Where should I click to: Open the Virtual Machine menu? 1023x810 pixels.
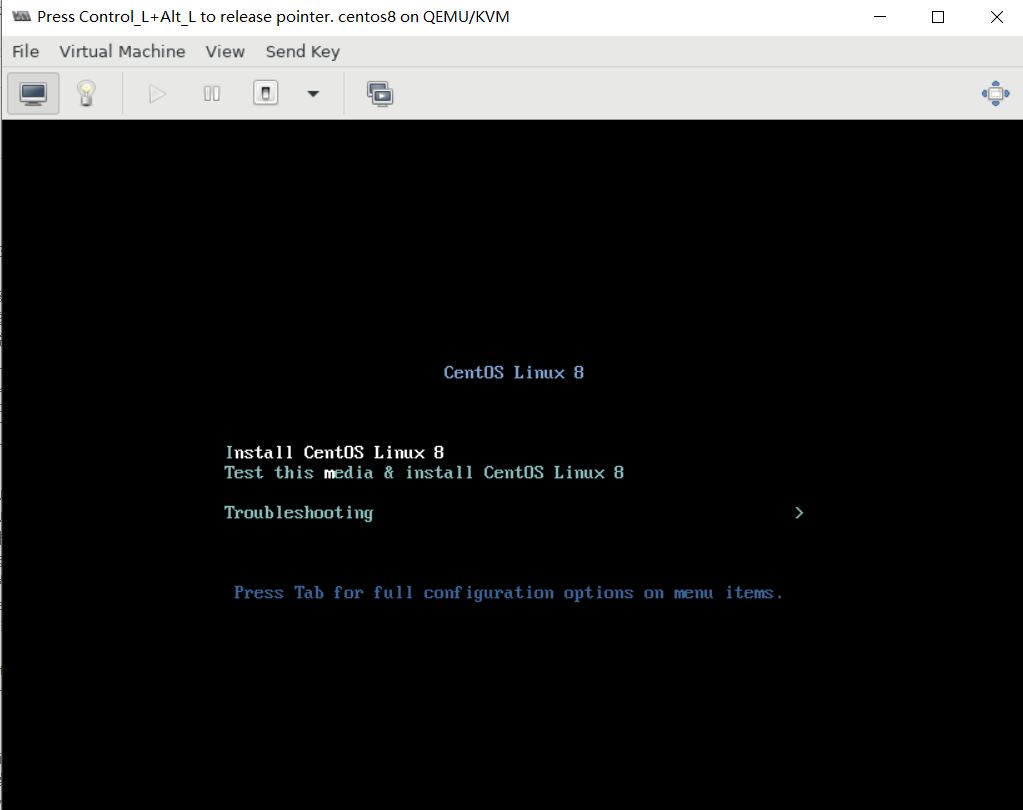point(122,52)
